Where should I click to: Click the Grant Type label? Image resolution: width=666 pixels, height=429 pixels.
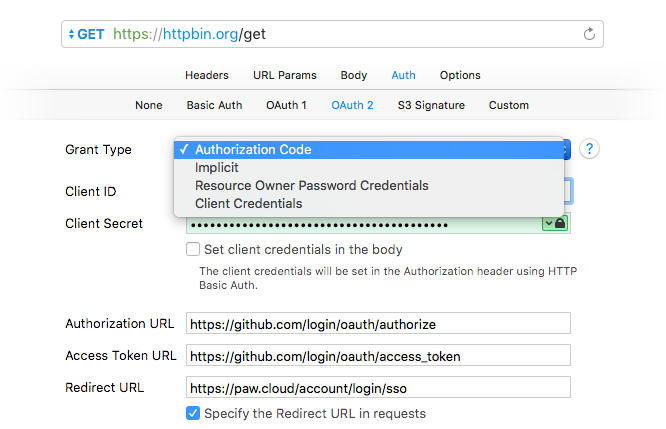click(x=99, y=150)
